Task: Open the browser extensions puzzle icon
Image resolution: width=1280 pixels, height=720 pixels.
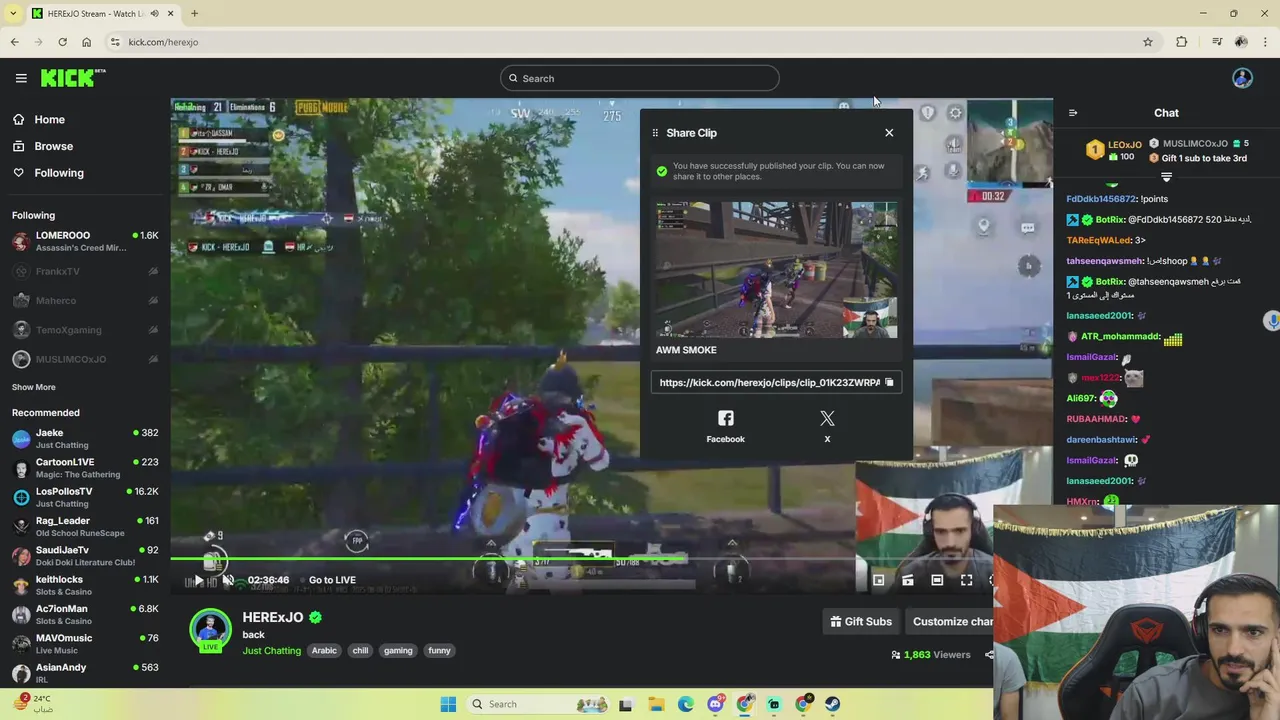Action: click(x=1182, y=42)
